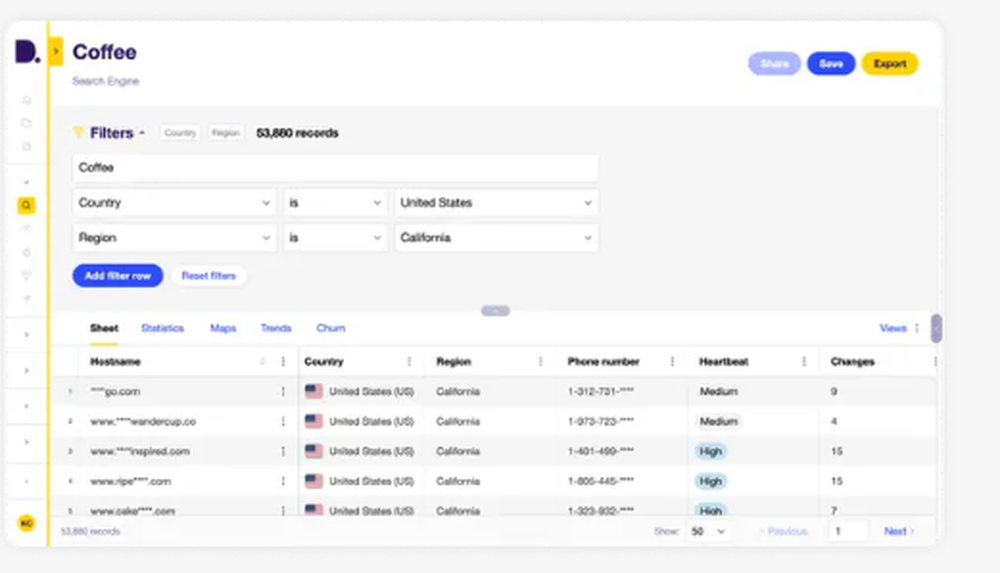Focus the Coffee search keyword field

(335, 167)
